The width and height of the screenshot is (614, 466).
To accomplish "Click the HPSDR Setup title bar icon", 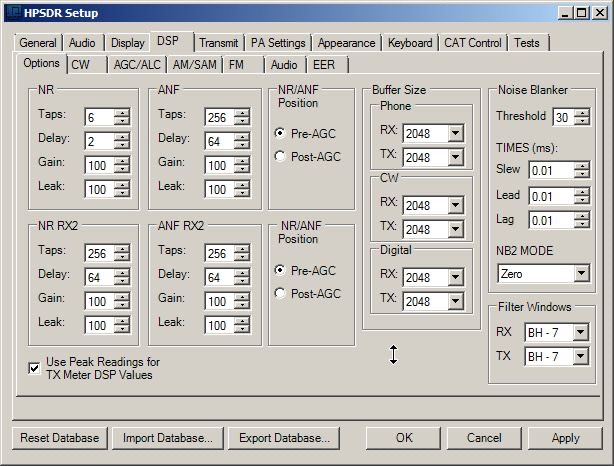I will coord(14,13).
